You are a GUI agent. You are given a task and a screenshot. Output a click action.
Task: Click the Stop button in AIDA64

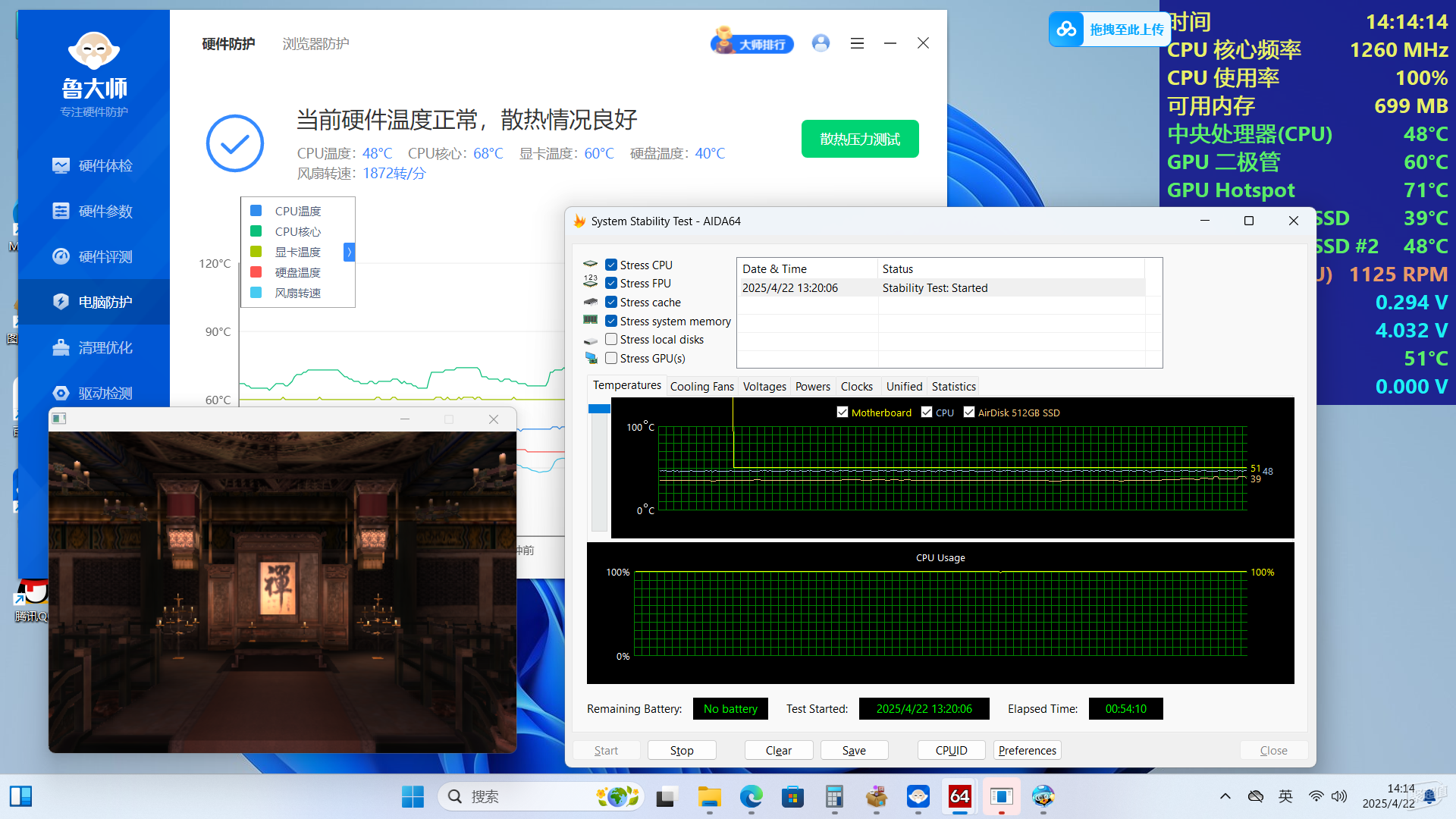pyautogui.click(x=682, y=750)
